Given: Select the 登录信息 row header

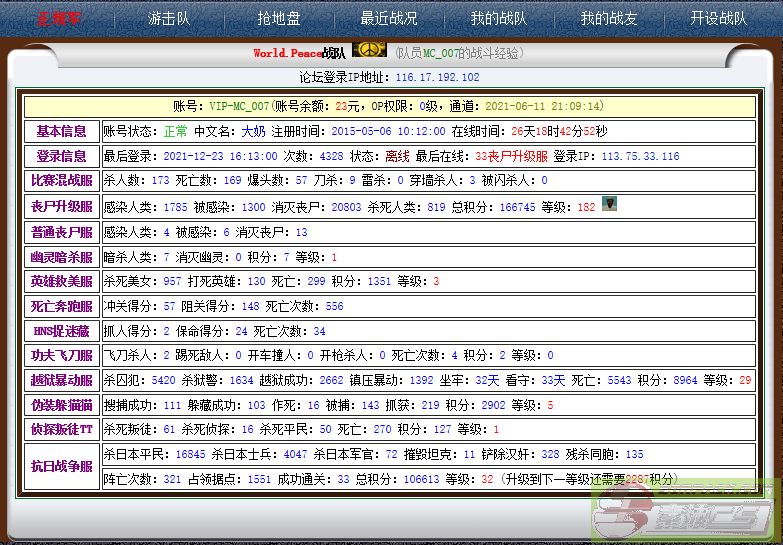Looking at the screenshot, I should [61, 156].
